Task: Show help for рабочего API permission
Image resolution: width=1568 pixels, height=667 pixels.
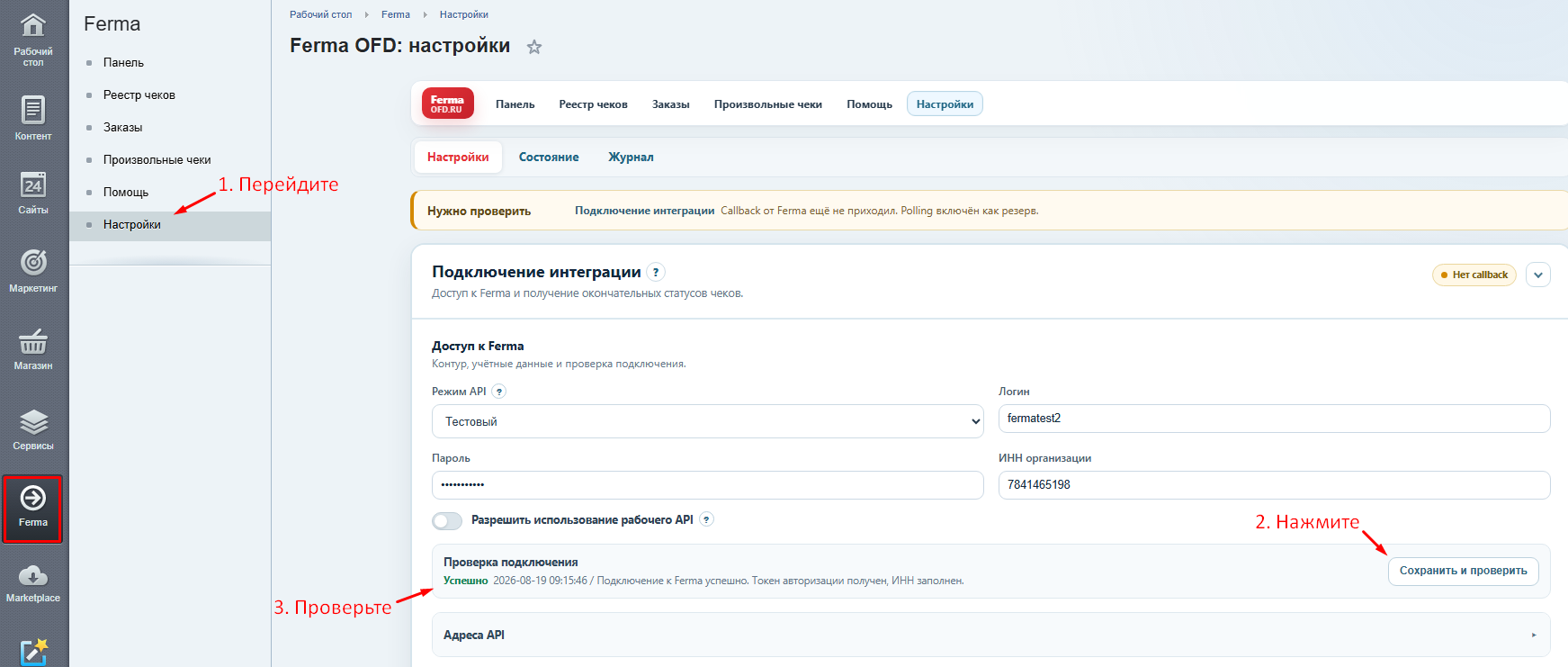Action: tap(707, 519)
